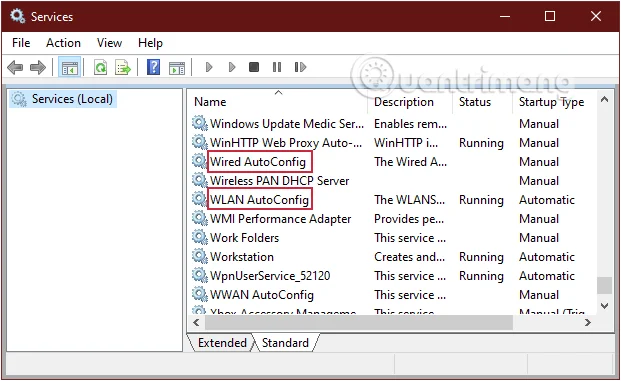
Task: Click the gear icon beside WMI Performance Adapter
Action: click(x=200, y=218)
